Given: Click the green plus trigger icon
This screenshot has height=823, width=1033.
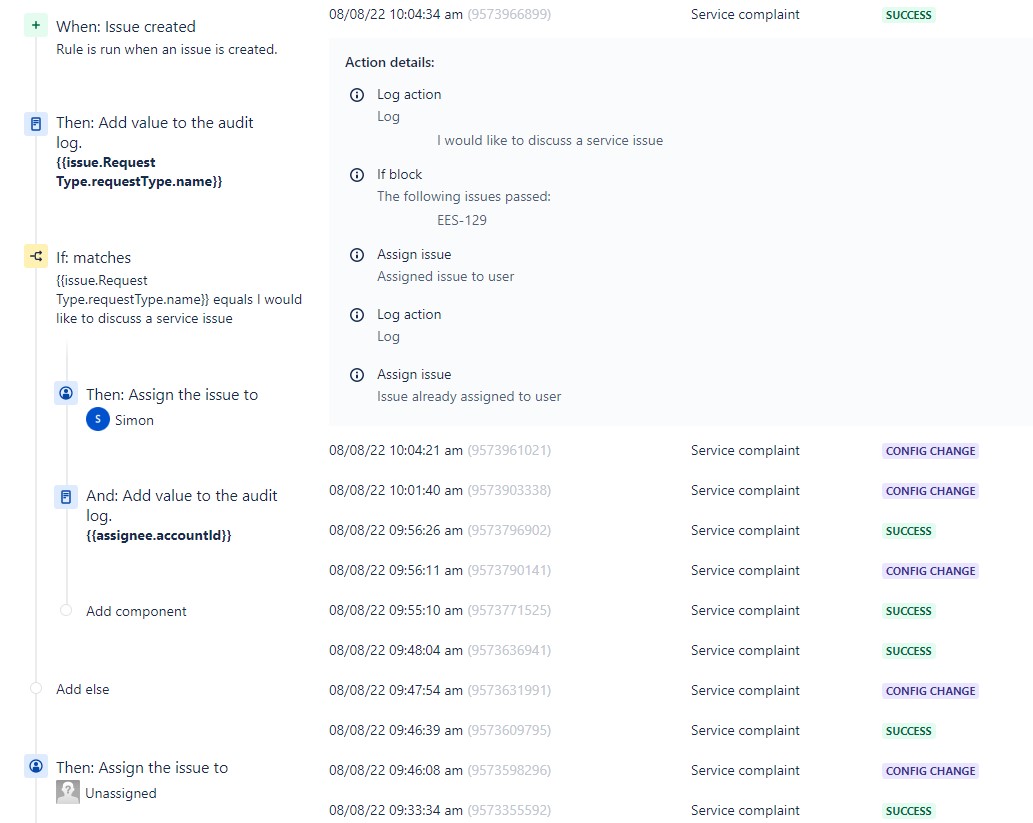Looking at the screenshot, I should [36, 26].
